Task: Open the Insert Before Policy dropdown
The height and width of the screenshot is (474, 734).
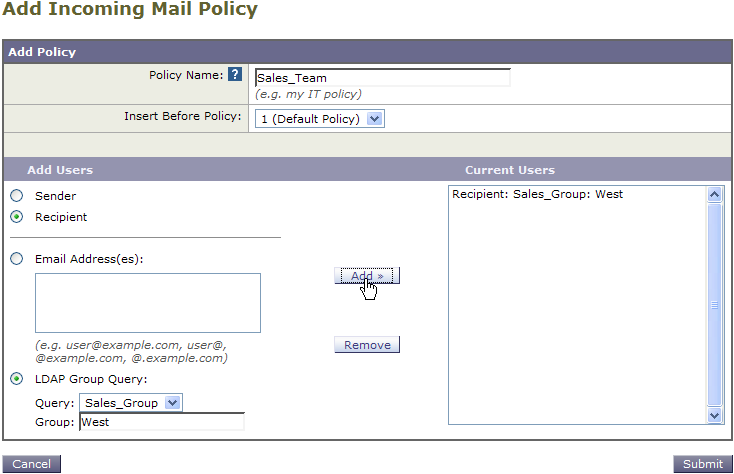Action: [320, 119]
